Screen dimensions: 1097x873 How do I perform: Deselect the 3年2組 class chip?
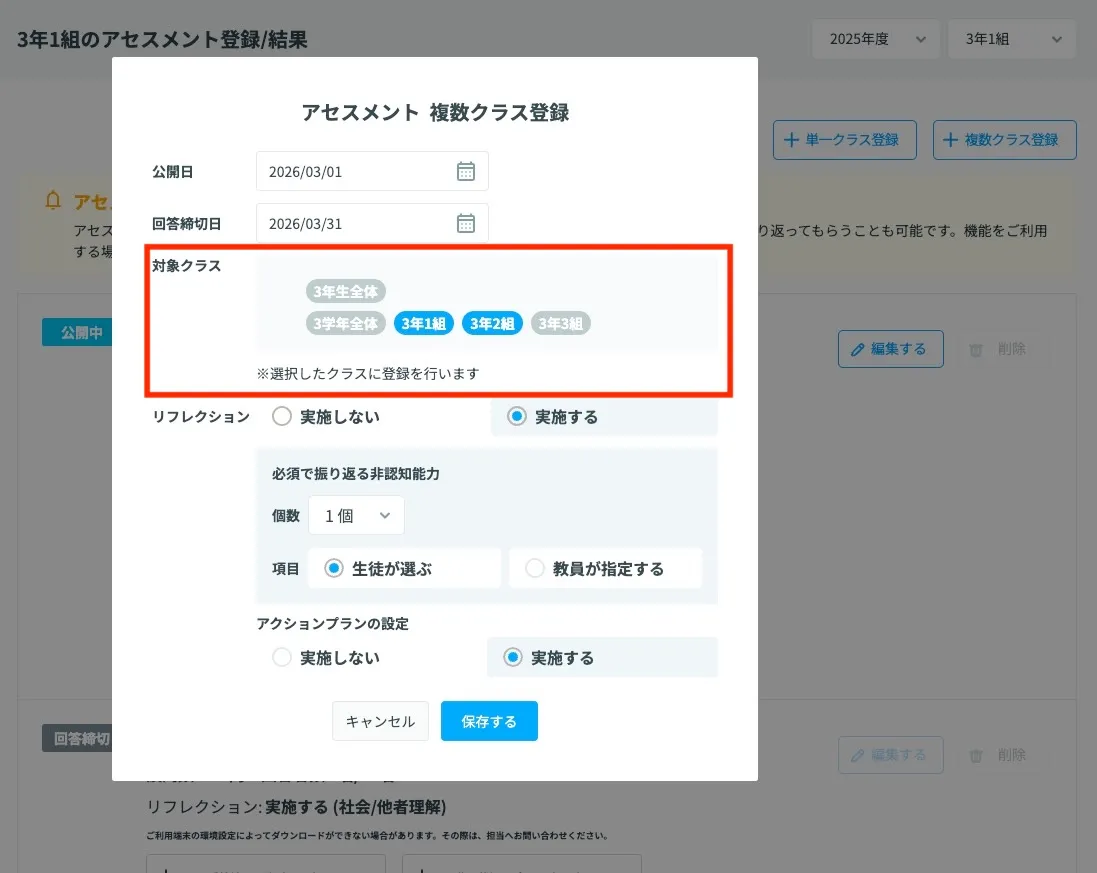click(x=493, y=323)
